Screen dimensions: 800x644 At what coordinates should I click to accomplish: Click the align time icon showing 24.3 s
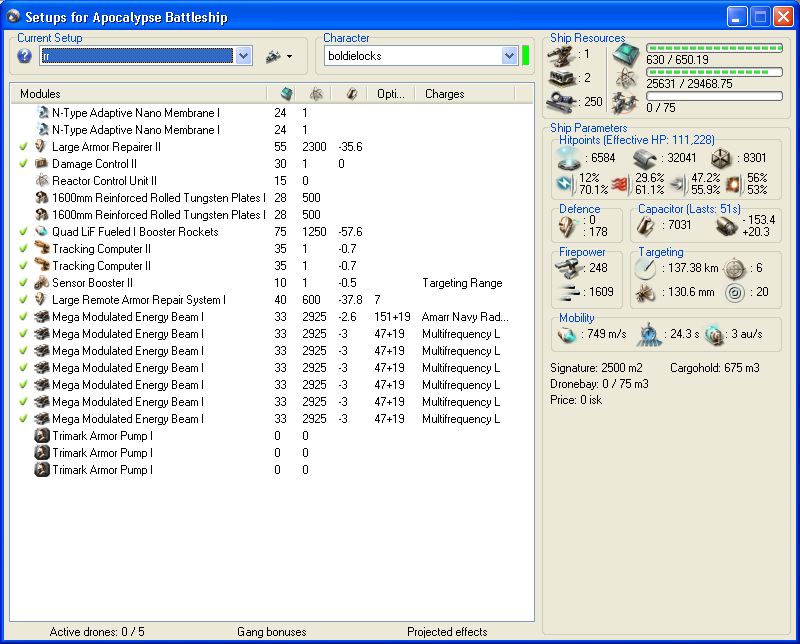(x=648, y=335)
